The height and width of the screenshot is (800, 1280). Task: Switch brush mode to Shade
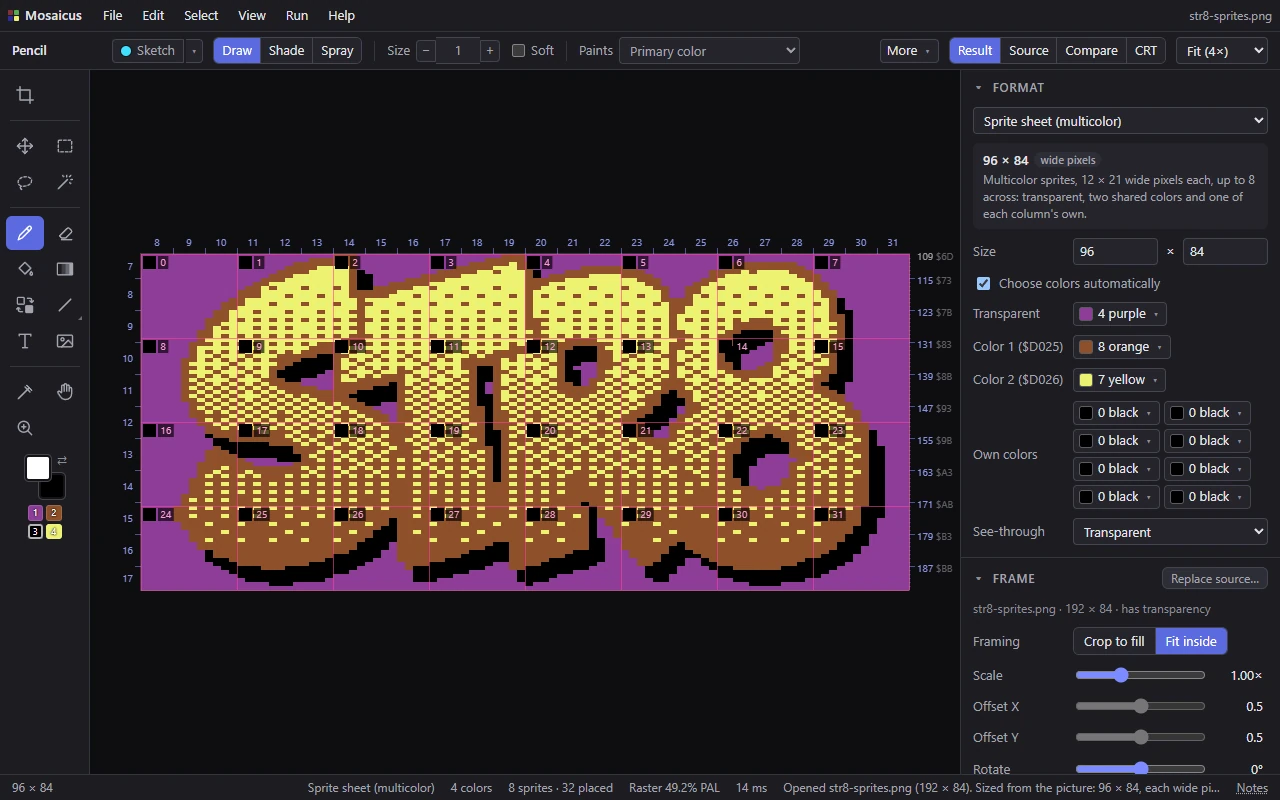pos(286,50)
